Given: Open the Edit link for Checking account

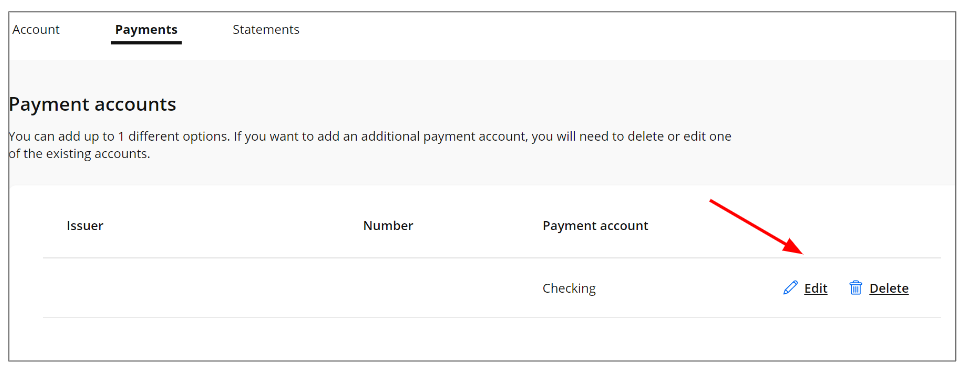Looking at the screenshot, I should coord(816,288).
